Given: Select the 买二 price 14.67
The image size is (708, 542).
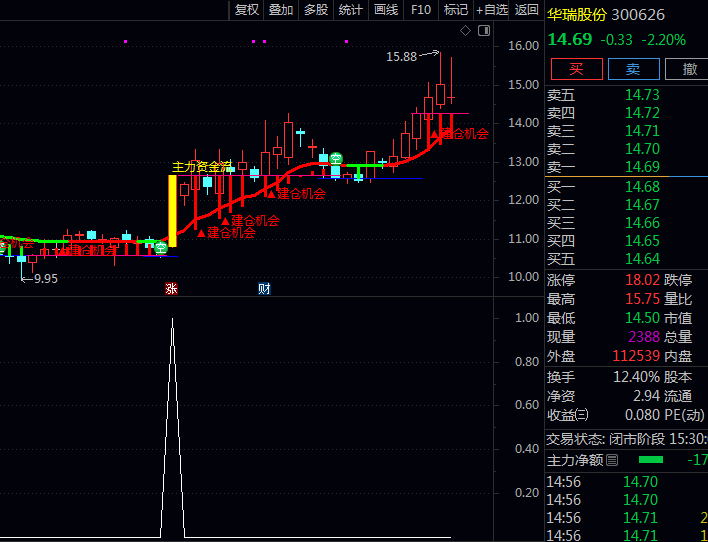Looking at the screenshot, I should click(x=642, y=205).
